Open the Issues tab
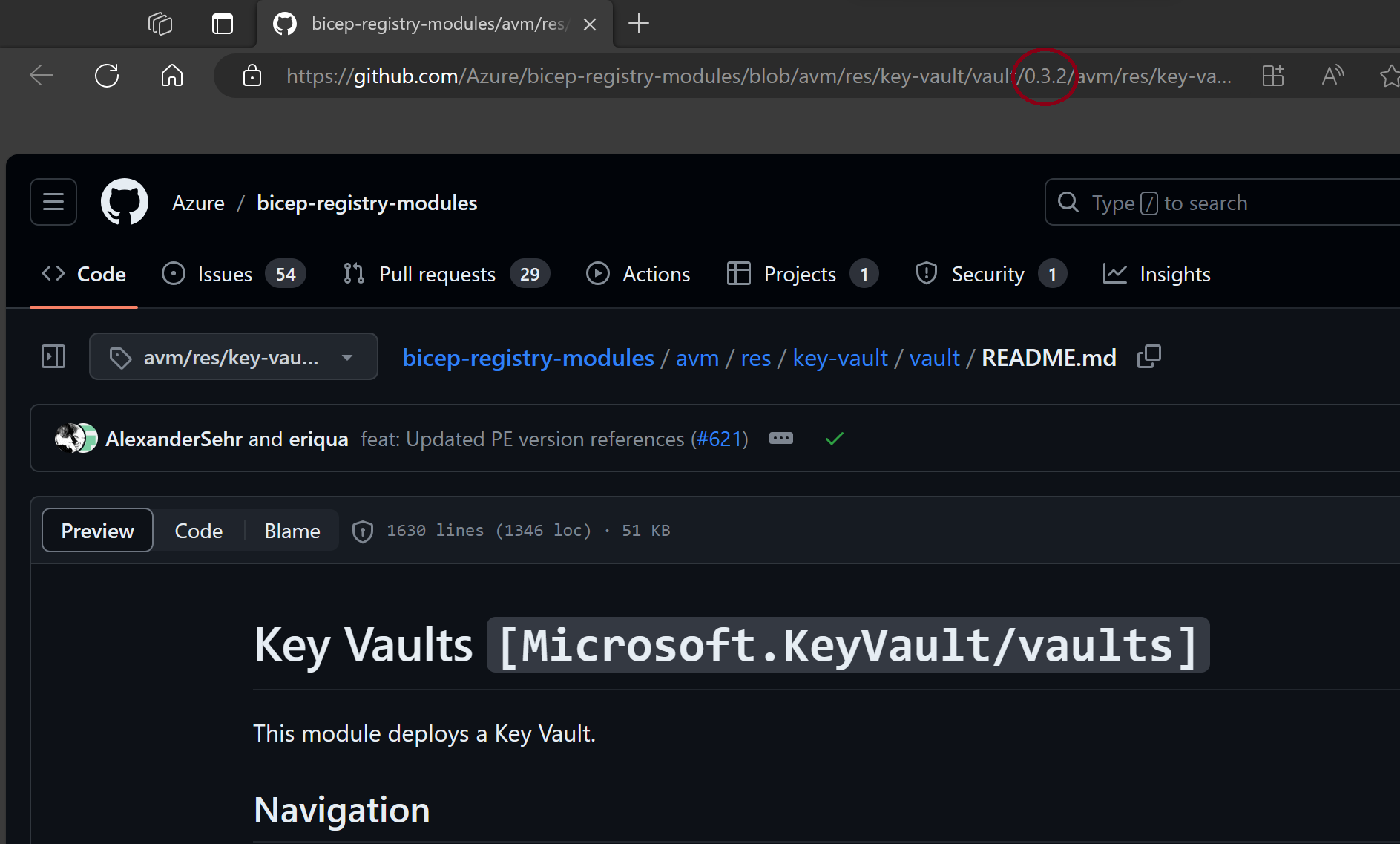 pyautogui.click(x=234, y=274)
